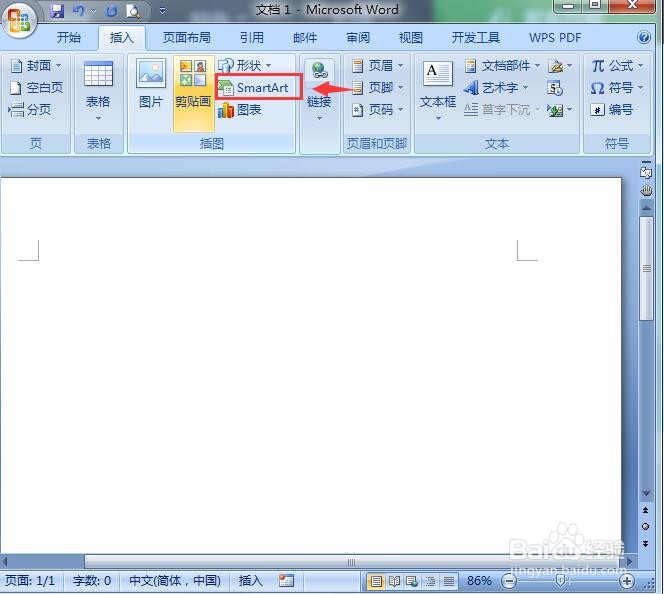Open zoom dialog via 86% level
This screenshot has width=664, height=594.
(479, 580)
